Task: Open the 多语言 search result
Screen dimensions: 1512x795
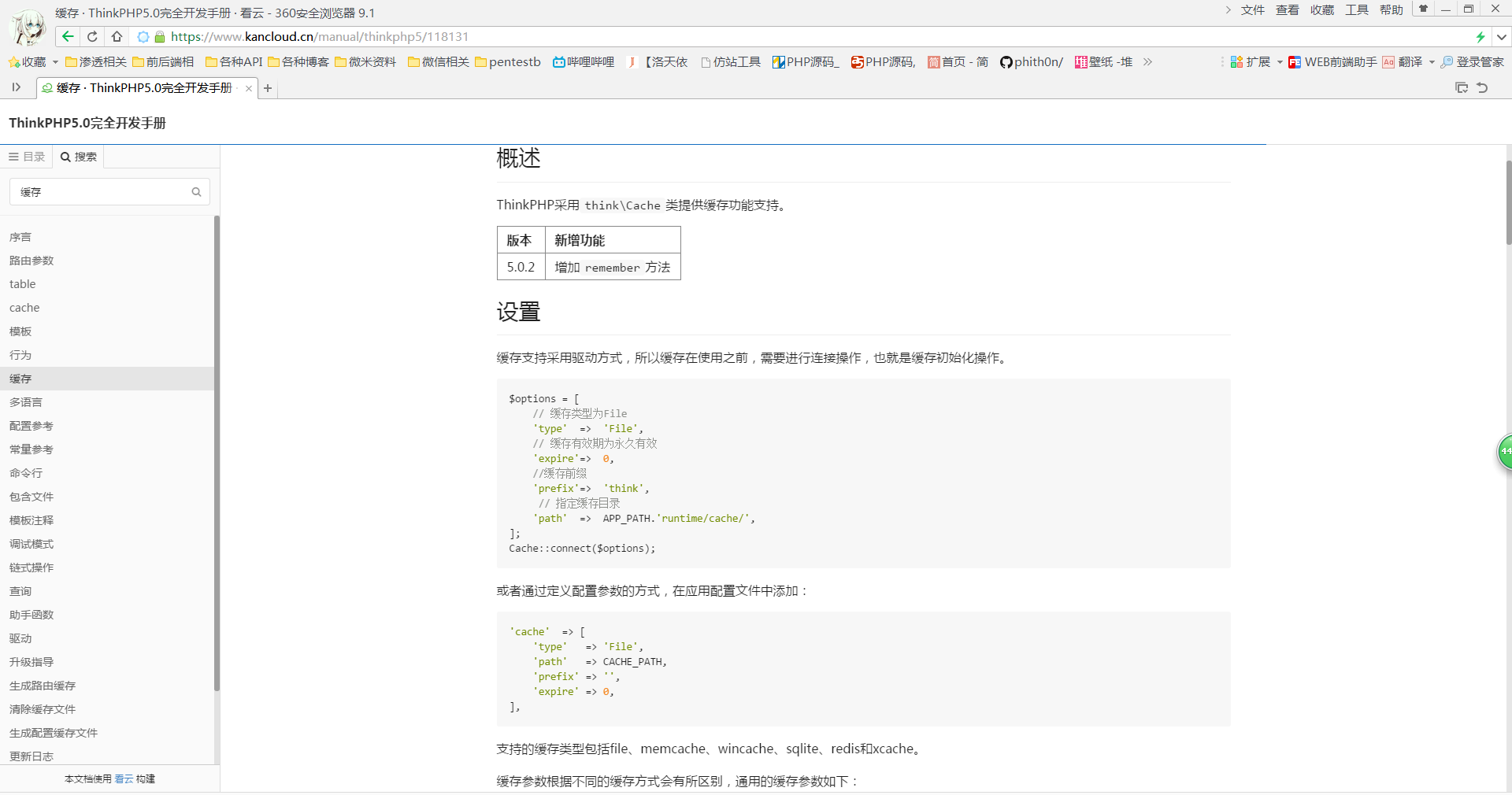Action: click(x=26, y=402)
